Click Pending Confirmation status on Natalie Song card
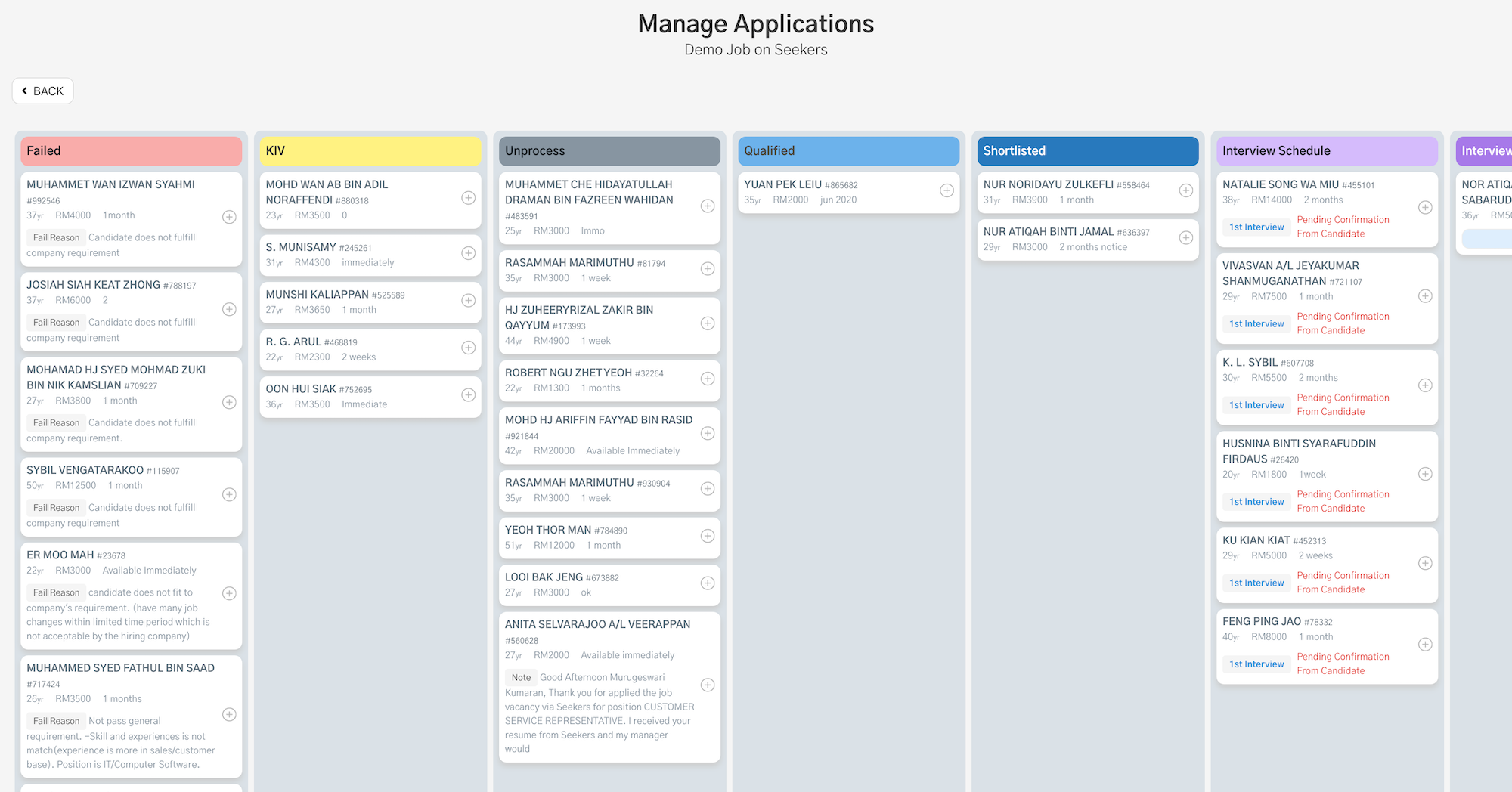The width and height of the screenshot is (1512, 792). click(x=1343, y=227)
